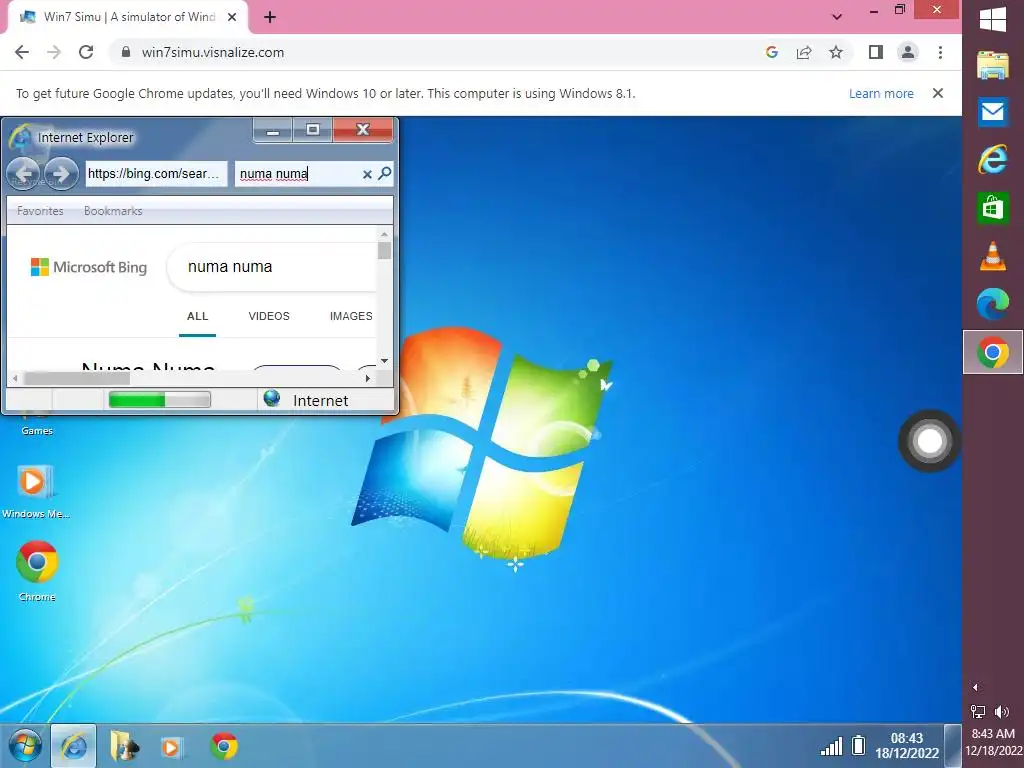Viewport: 1024px width, 768px height.
Task: Click the scroll-down arrow in Internet Explorer
Action: tap(385, 360)
